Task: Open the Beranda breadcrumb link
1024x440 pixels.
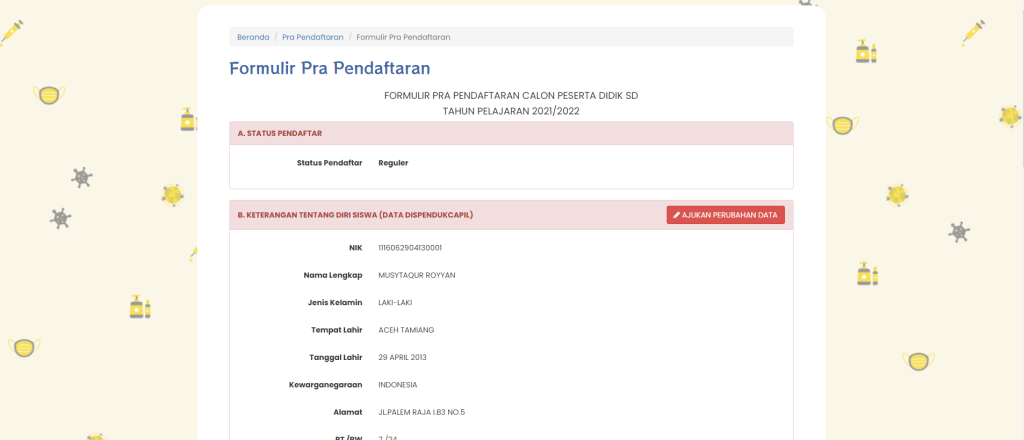Action: (x=253, y=37)
